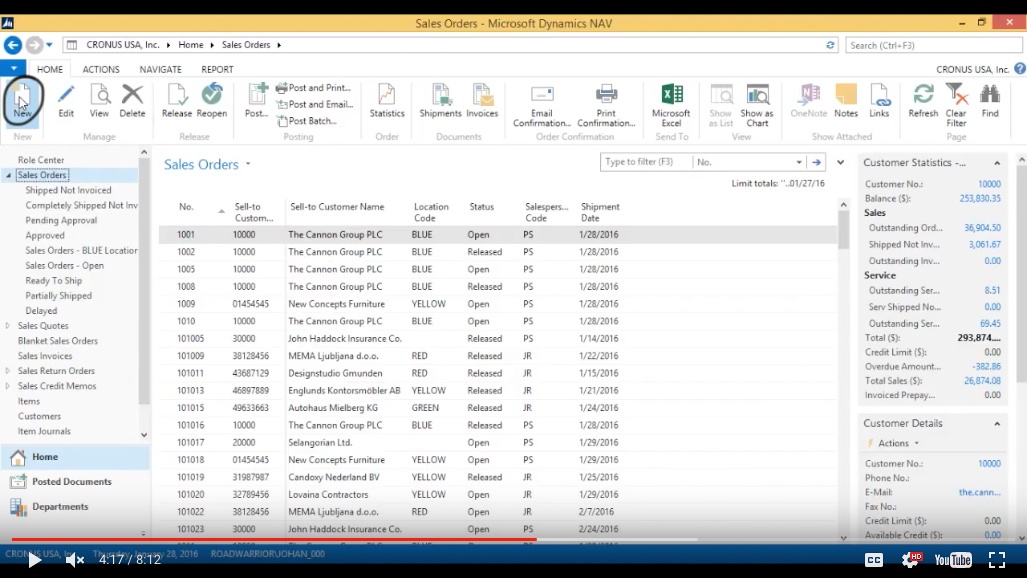
Task: Click the YouTube logo
Action: (x=953, y=560)
